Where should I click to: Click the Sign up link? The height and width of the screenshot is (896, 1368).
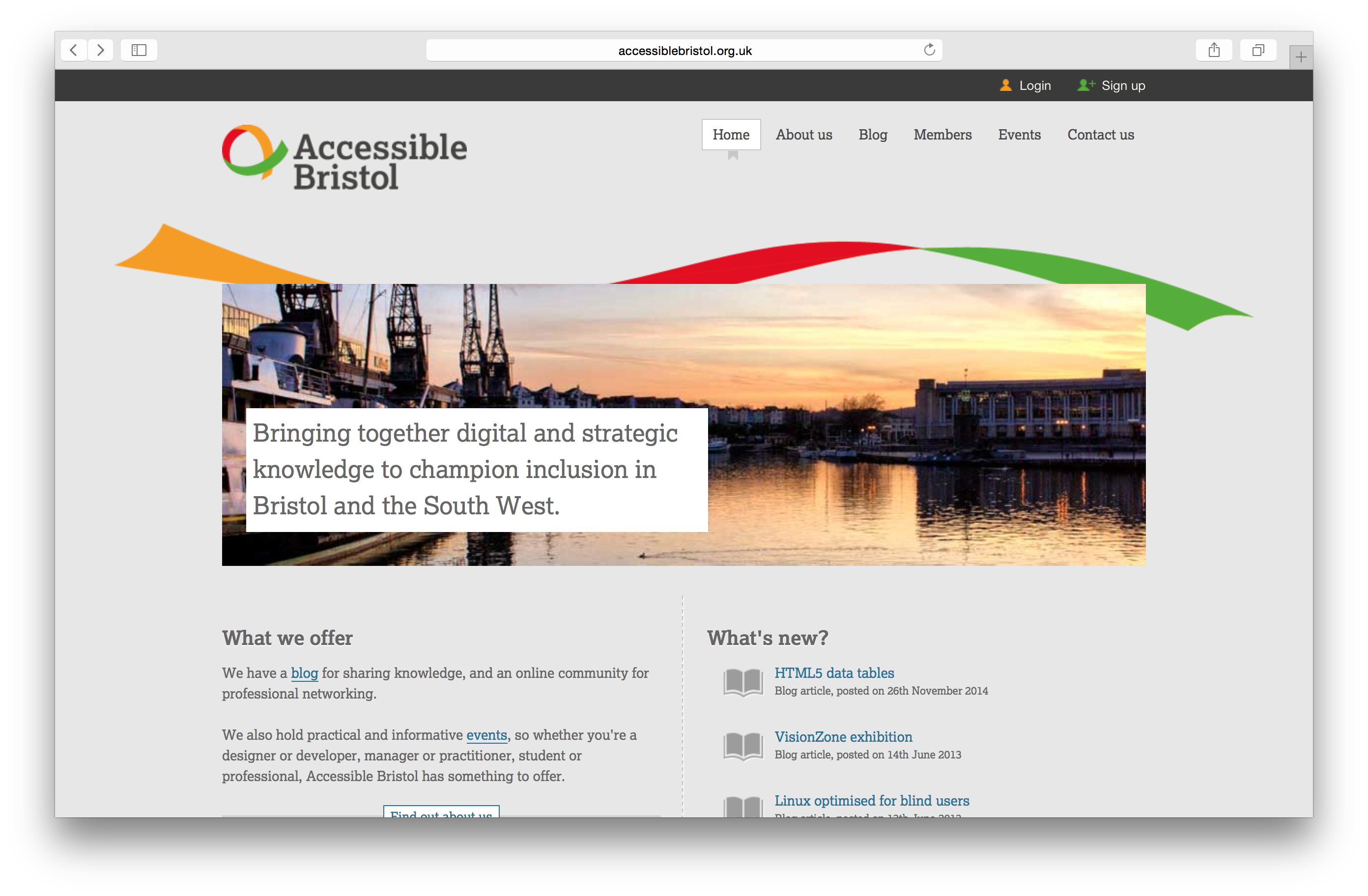pos(1123,85)
